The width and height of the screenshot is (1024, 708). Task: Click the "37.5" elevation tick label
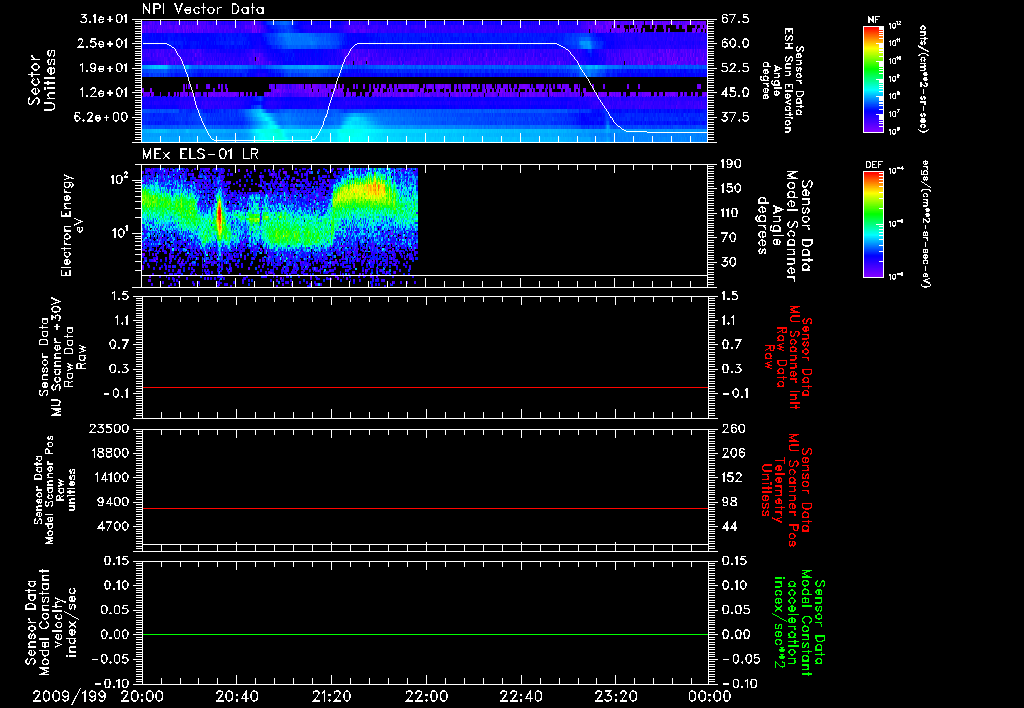pos(735,117)
